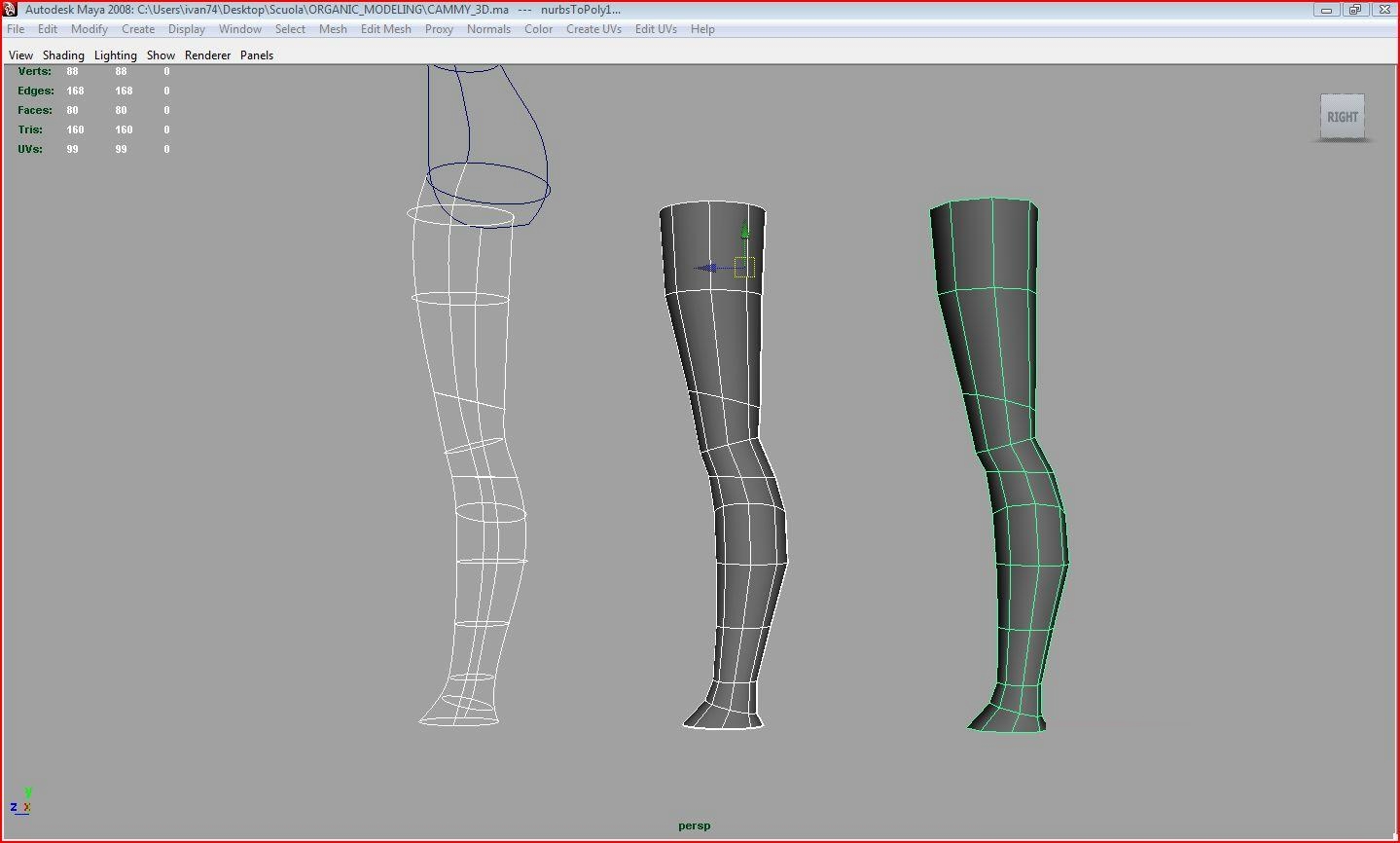Open the Proxy menu
Screen dimensions: 1400x843
tap(439, 29)
